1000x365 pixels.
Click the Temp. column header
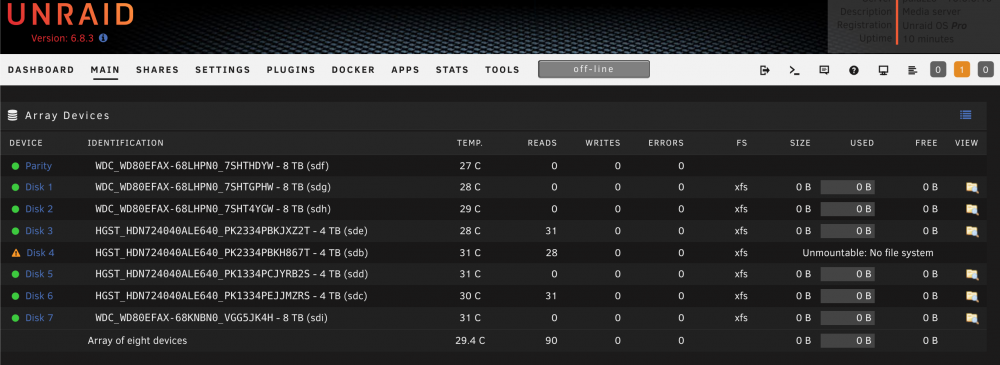(x=470, y=143)
